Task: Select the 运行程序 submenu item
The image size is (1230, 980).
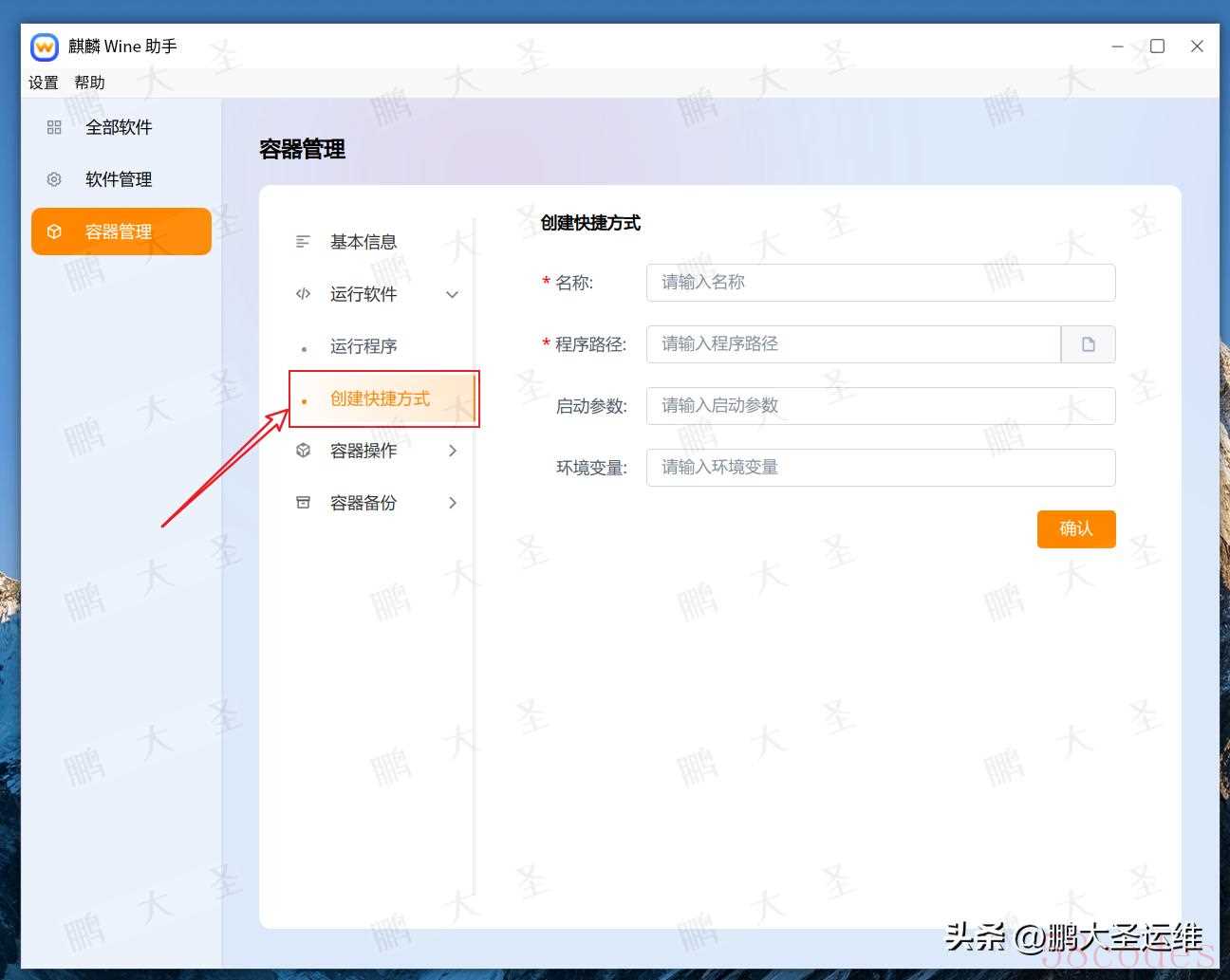Action: point(363,346)
